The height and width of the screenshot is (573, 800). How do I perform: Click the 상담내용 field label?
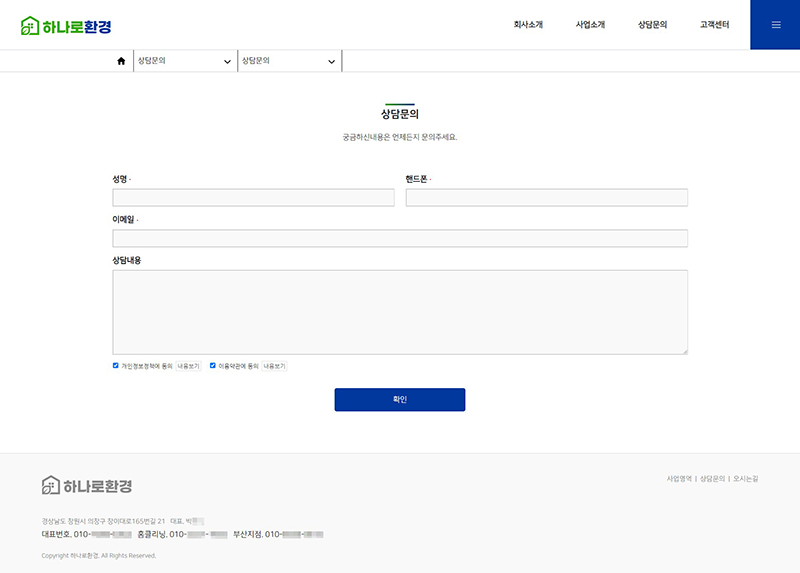[127, 260]
